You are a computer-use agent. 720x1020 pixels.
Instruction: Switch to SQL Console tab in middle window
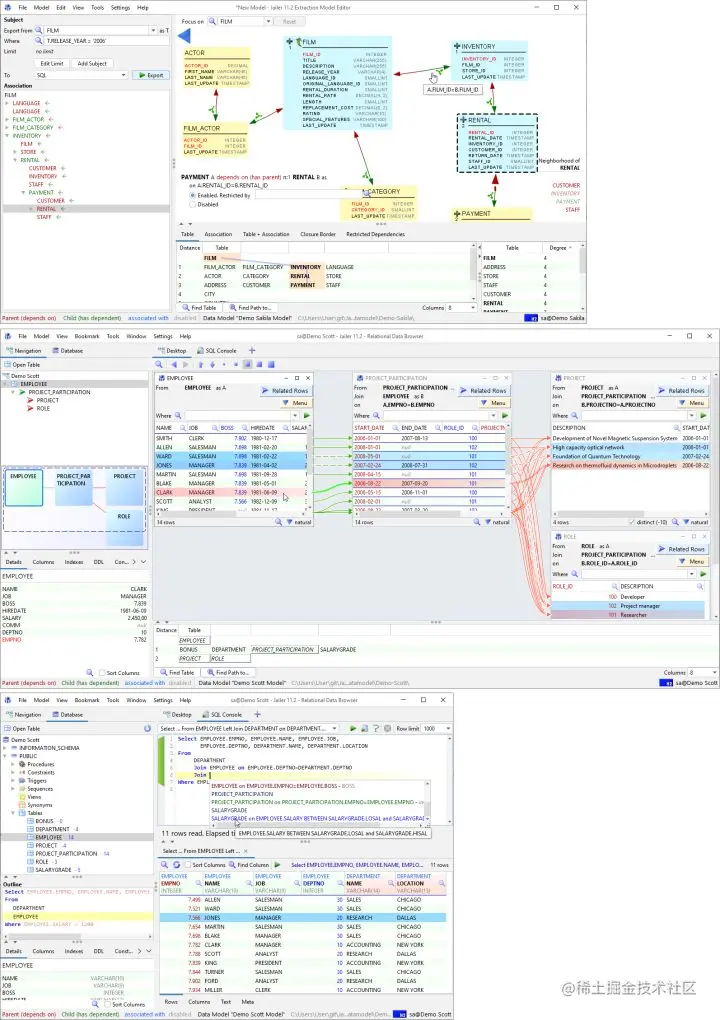217,351
